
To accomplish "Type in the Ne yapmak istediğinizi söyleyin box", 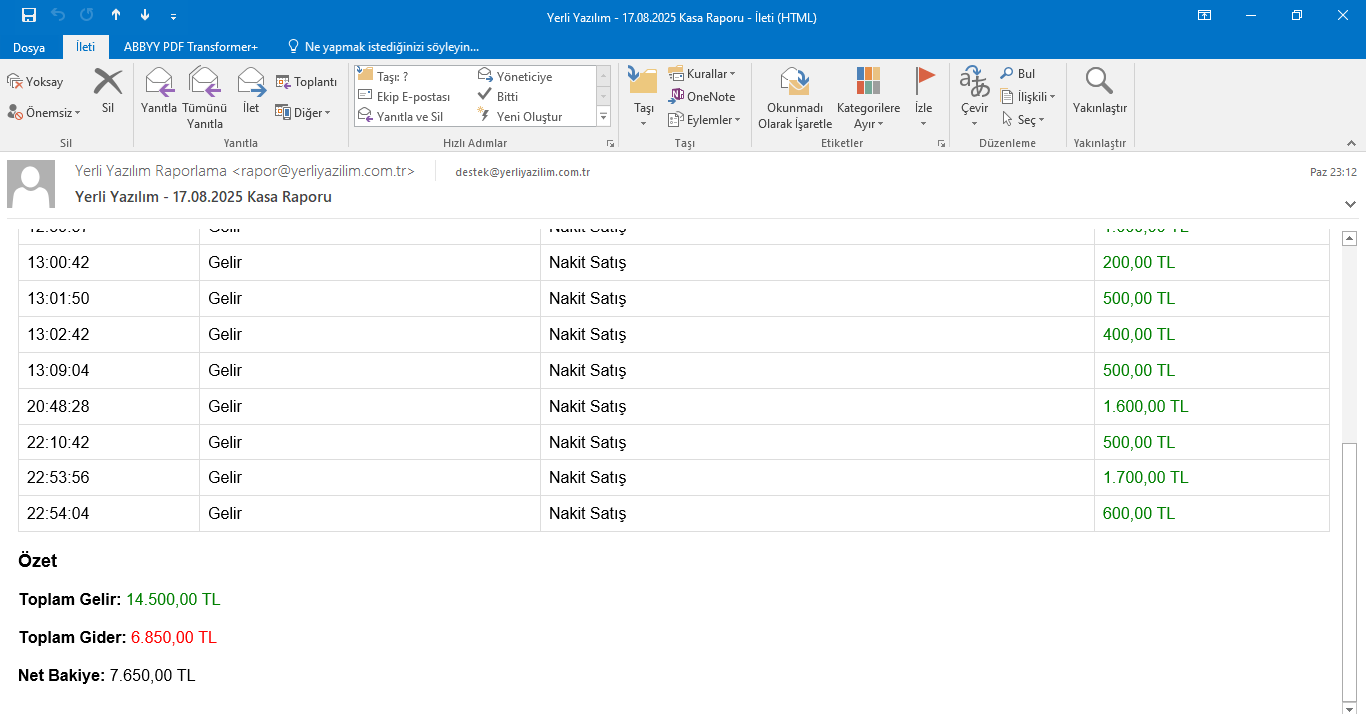I will click(391, 47).
